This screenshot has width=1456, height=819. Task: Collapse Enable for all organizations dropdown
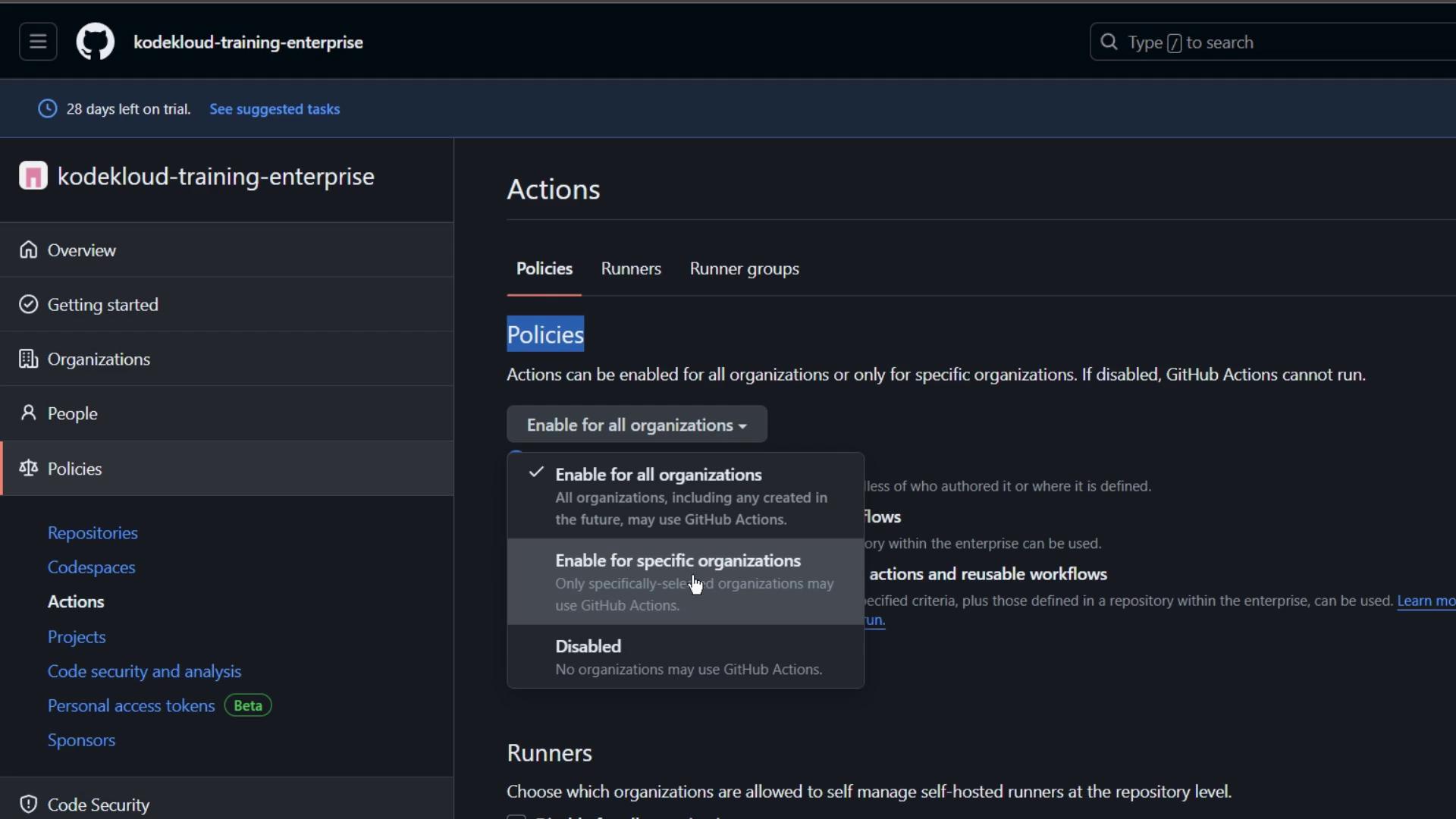636,425
